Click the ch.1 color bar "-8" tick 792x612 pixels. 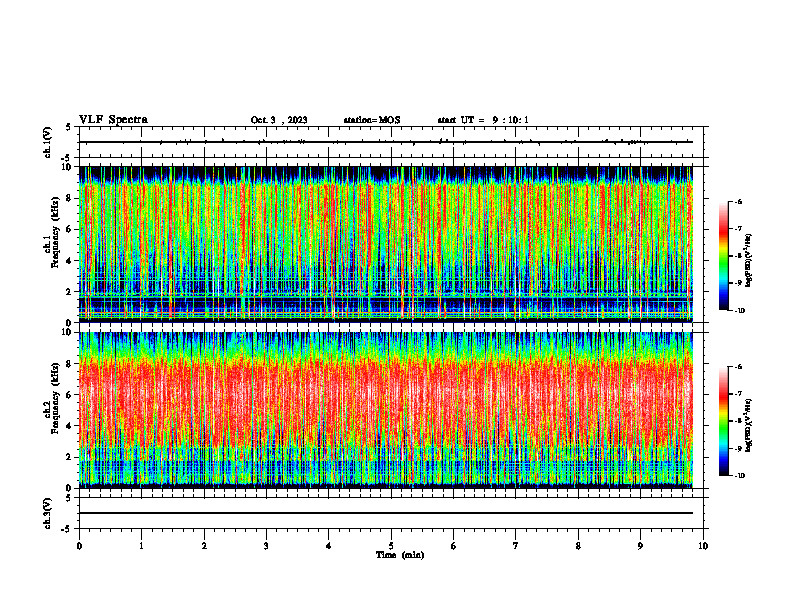738,256
